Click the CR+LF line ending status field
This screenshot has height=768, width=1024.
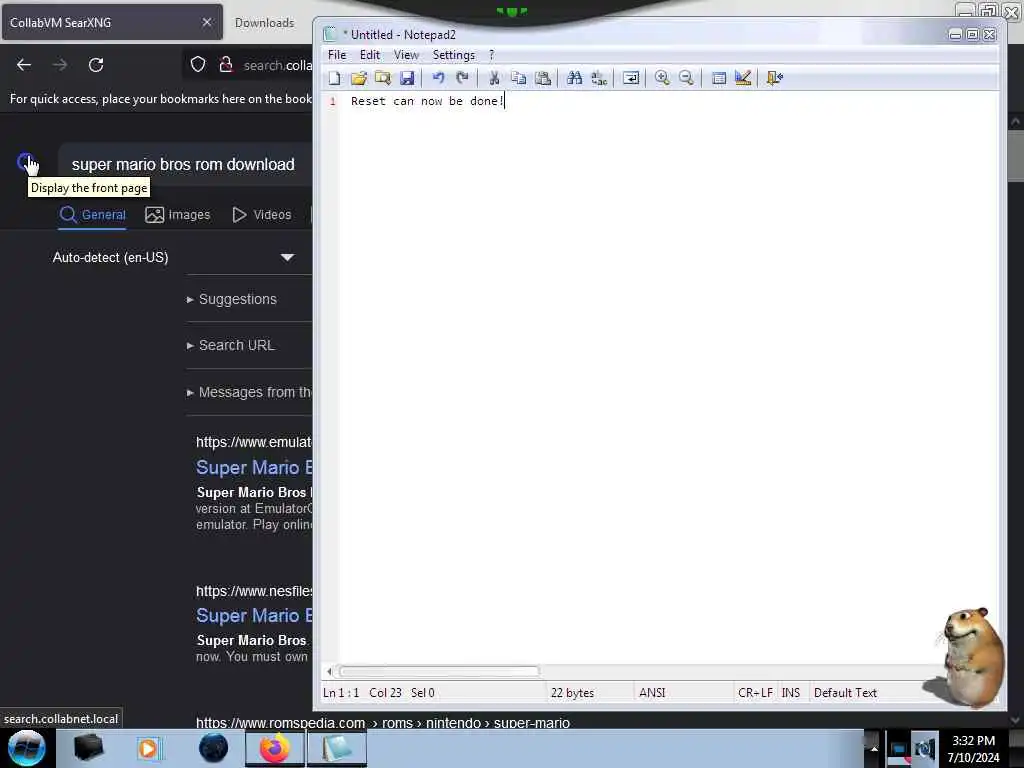pos(755,693)
